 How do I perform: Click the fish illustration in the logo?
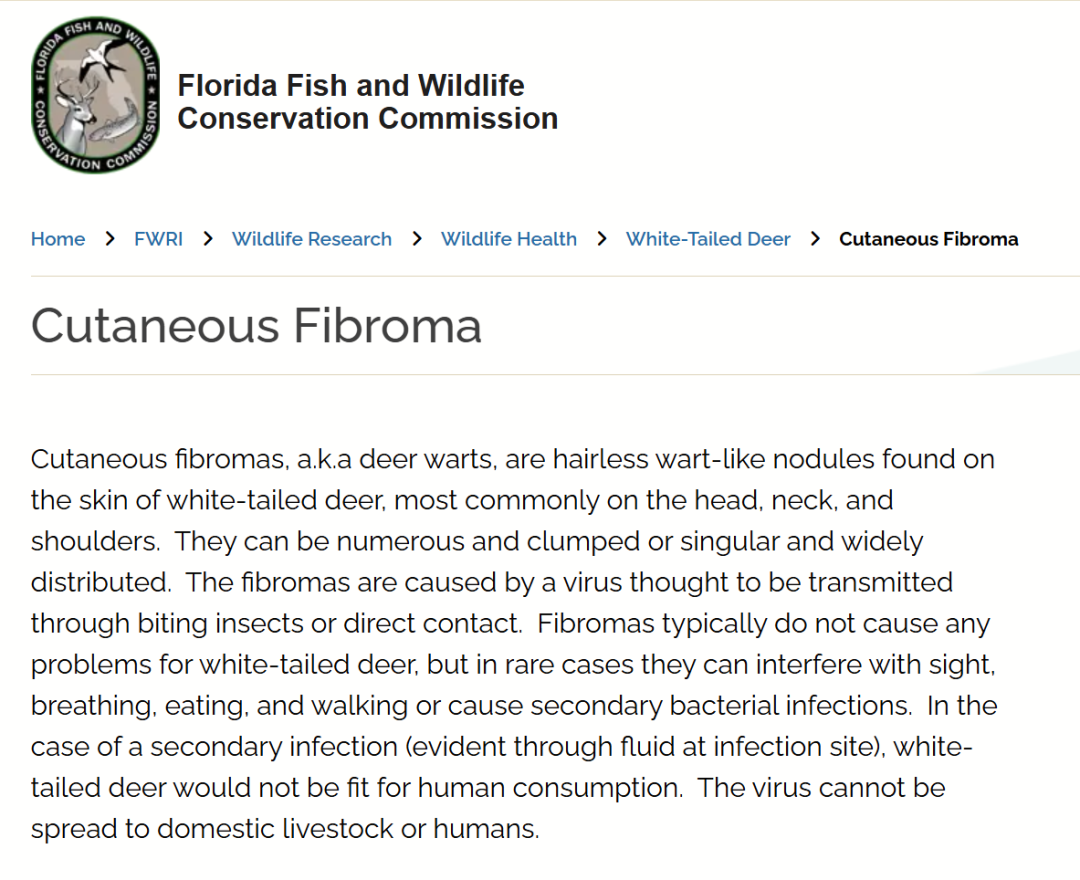[x=114, y=122]
